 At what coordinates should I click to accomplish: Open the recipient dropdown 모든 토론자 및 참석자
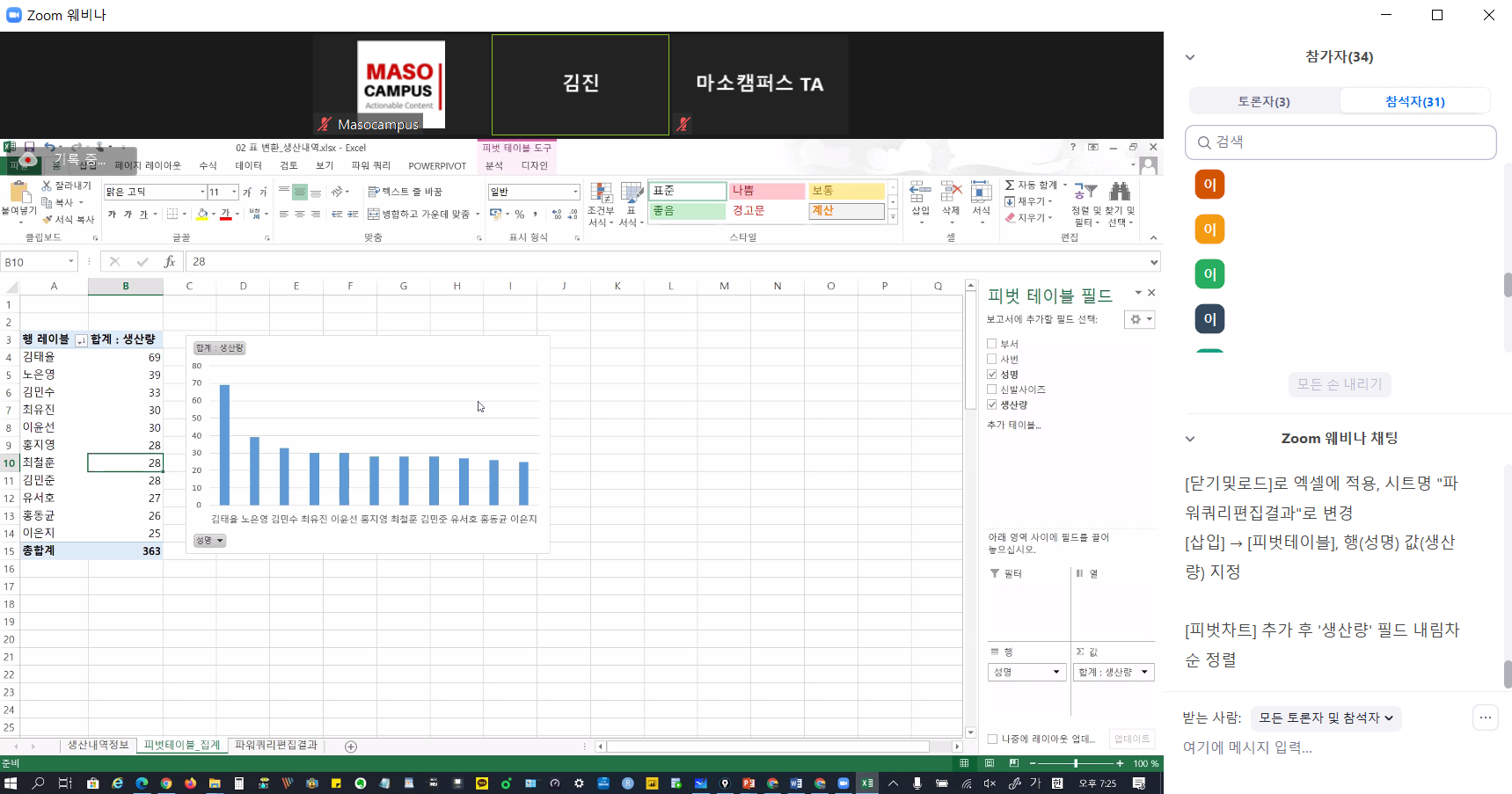[1326, 718]
